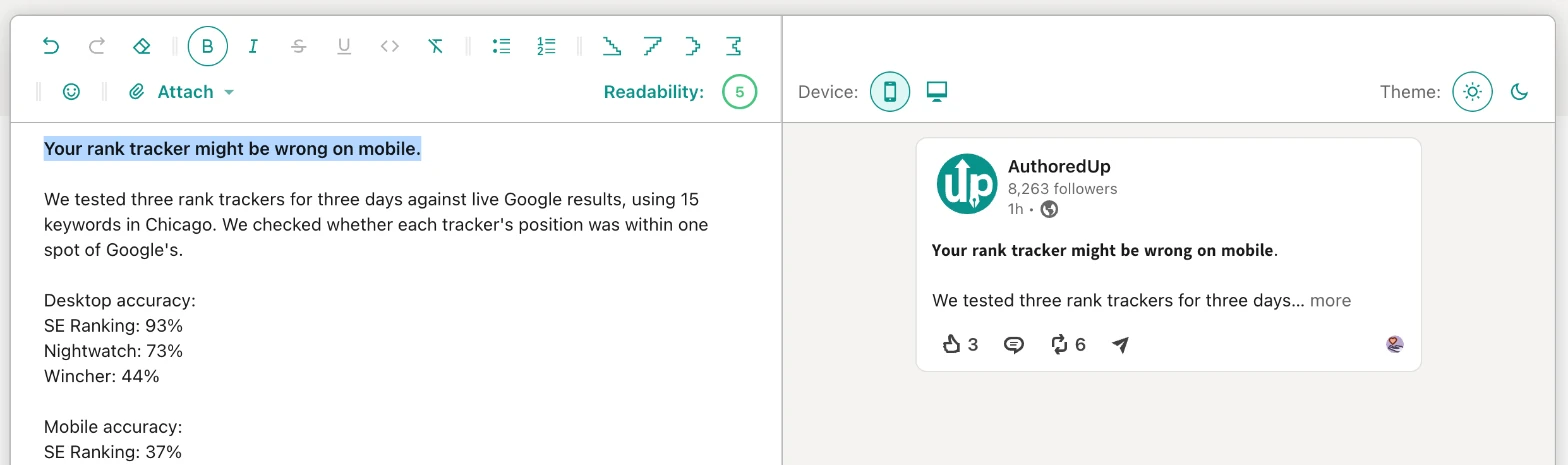Use the eraser clear-formatting tool
Image resolution: width=1568 pixels, height=465 pixels.
(141, 46)
